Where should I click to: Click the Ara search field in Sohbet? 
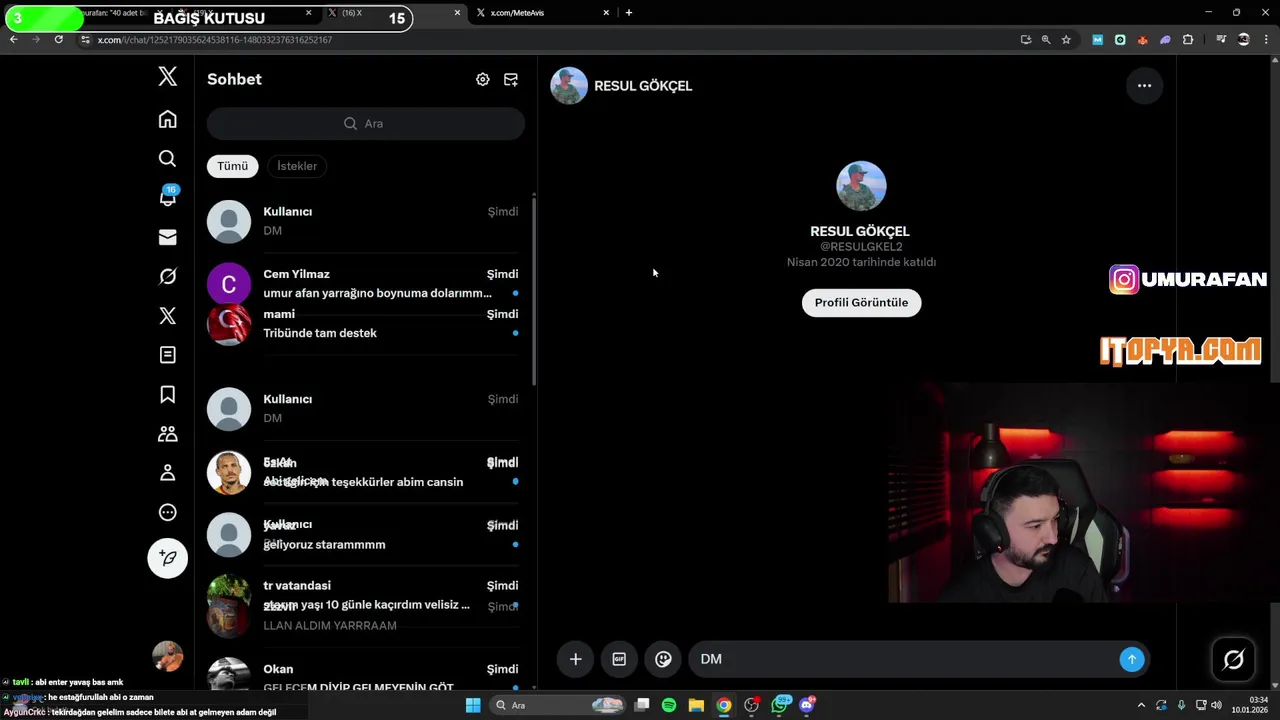(366, 123)
